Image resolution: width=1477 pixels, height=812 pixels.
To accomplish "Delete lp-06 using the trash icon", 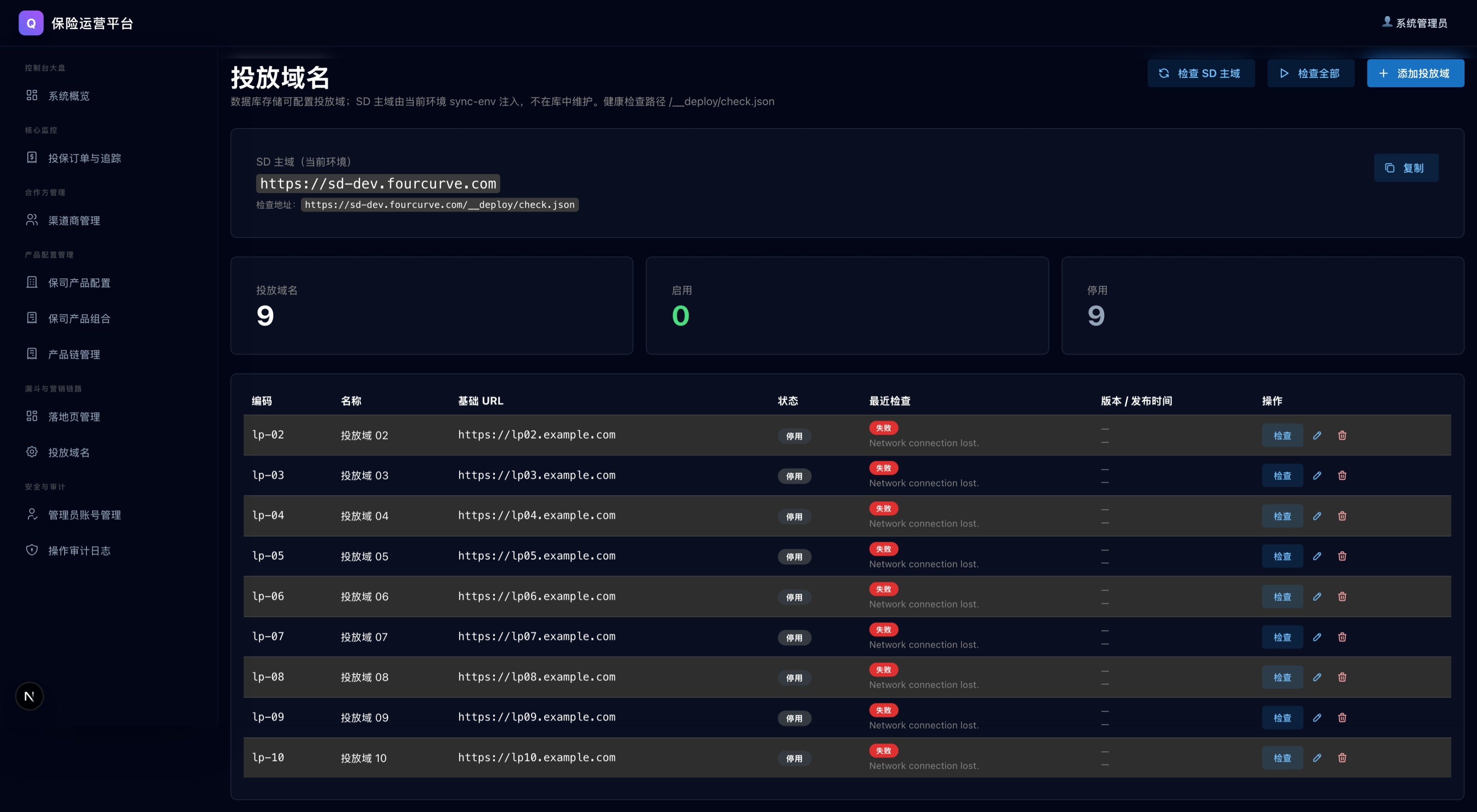I will click(1342, 596).
